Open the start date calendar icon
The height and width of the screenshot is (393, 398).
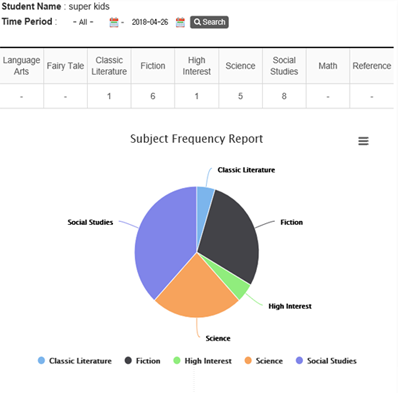(114, 22)
